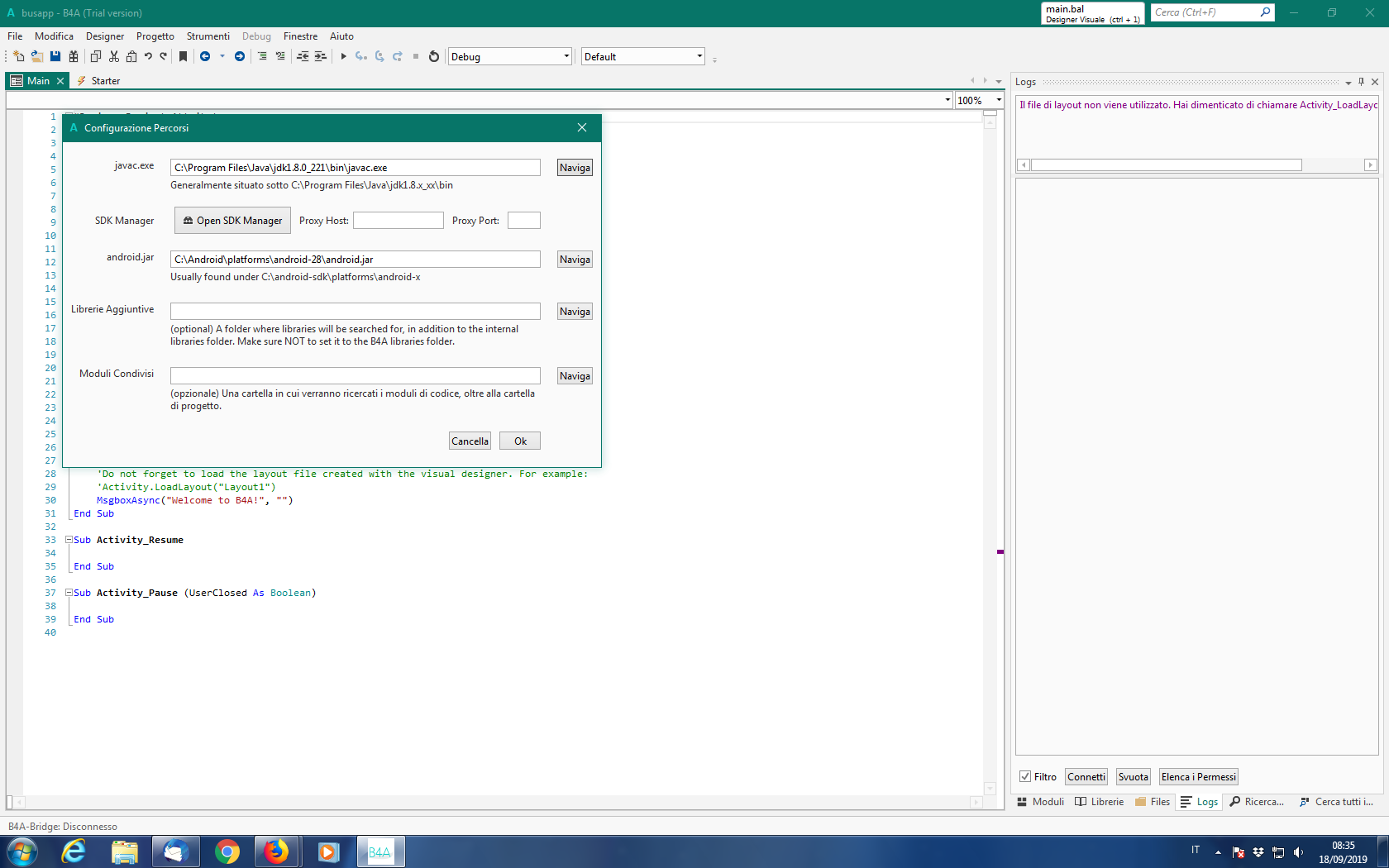Click the copy icon in the toolbar
Viewport: 1389px width, 868px height.
(96, 56)
